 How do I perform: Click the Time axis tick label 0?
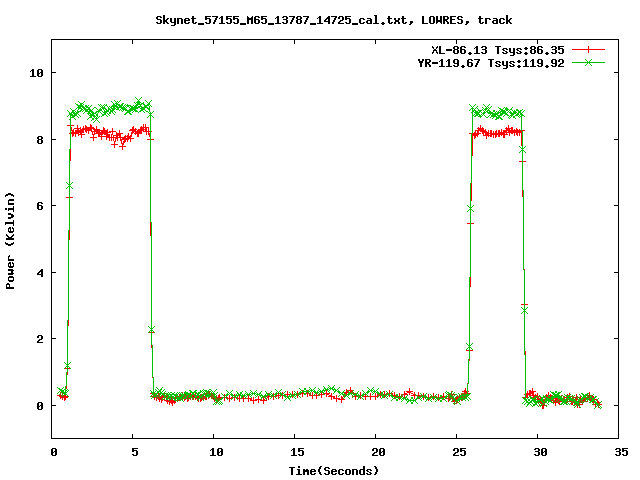click(54, 452)
